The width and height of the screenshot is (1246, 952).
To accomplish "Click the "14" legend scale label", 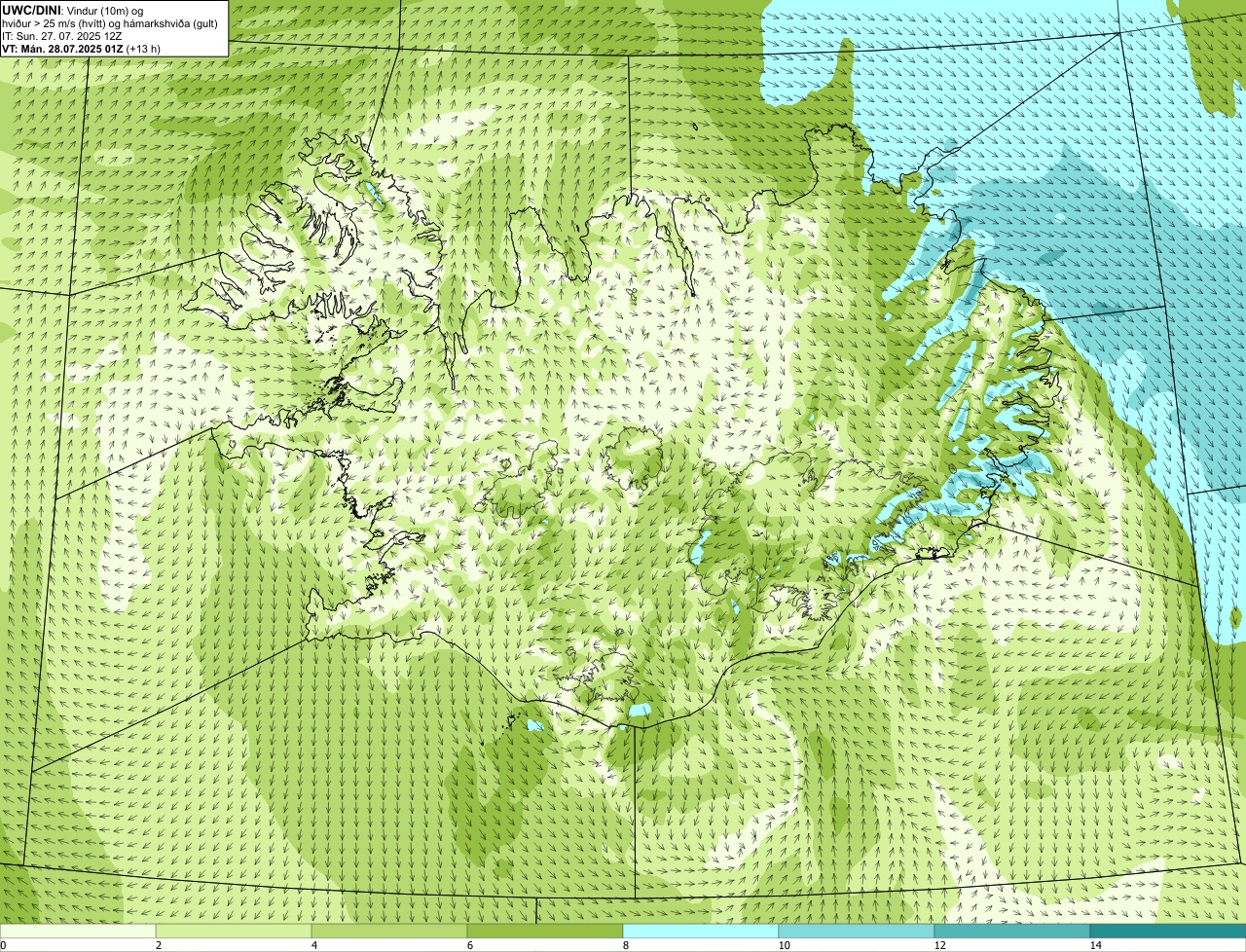I will tap(1095, 945).
